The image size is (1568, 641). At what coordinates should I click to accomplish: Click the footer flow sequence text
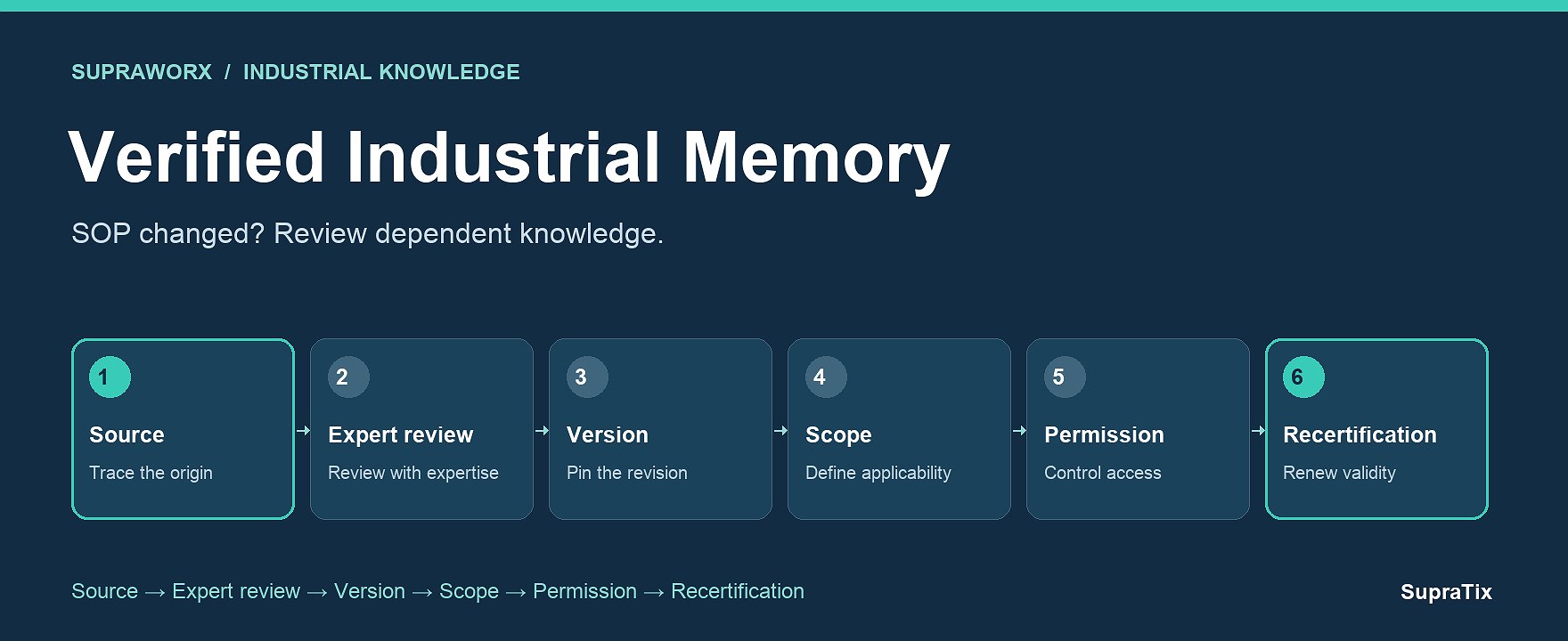coord(437,591)
